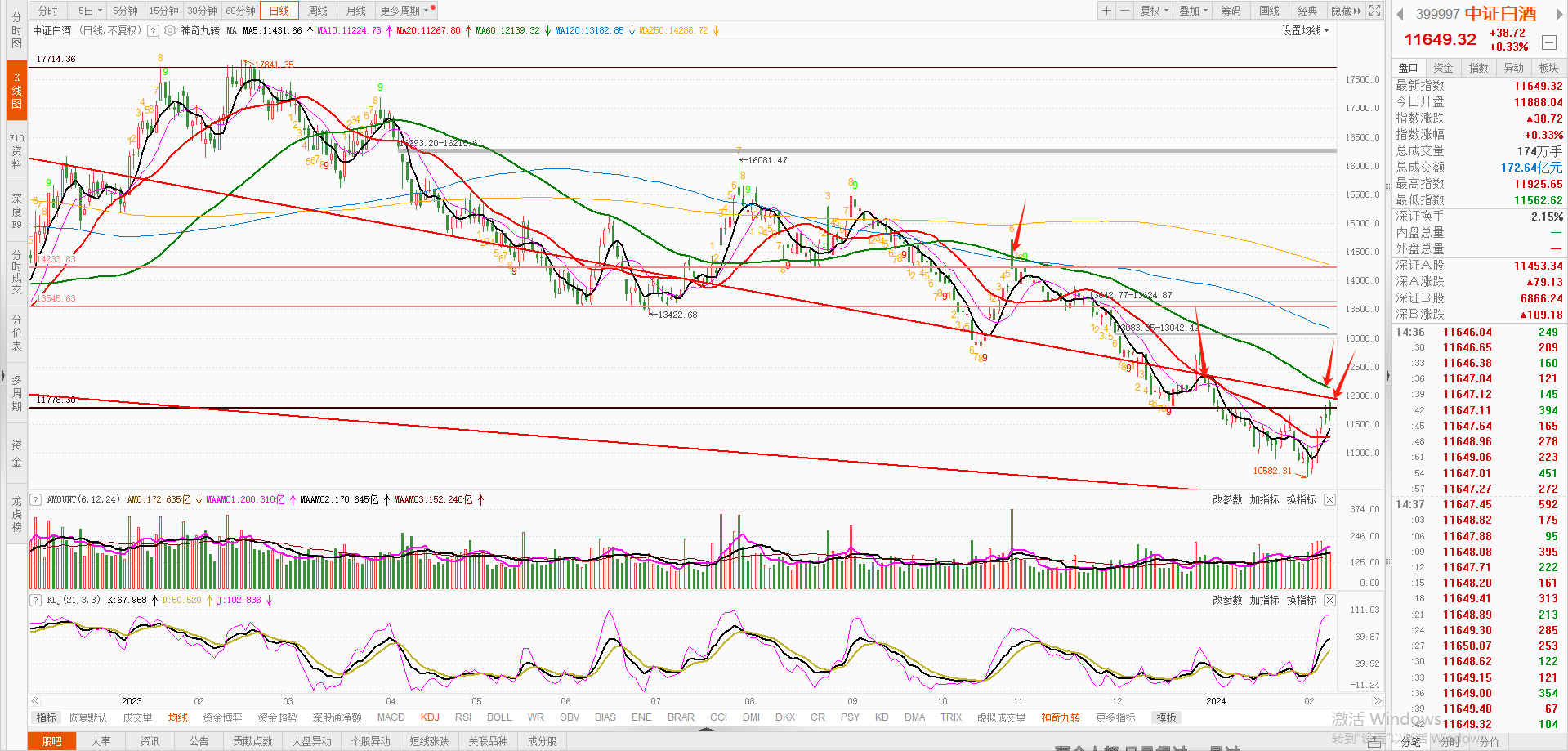Screen dimensions: 1568x751
Task: Switch to the 周线 period tab
Action: (x=318, y=11)
